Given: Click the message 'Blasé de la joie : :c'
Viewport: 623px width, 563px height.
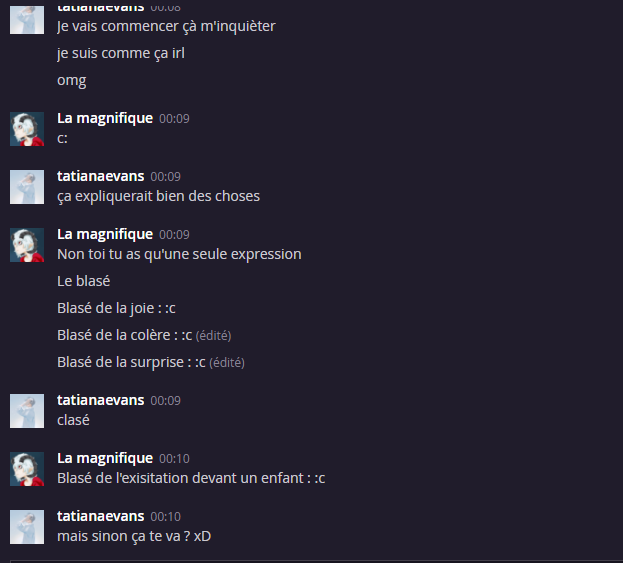Looking at the screenshot, I should (116, 308).
